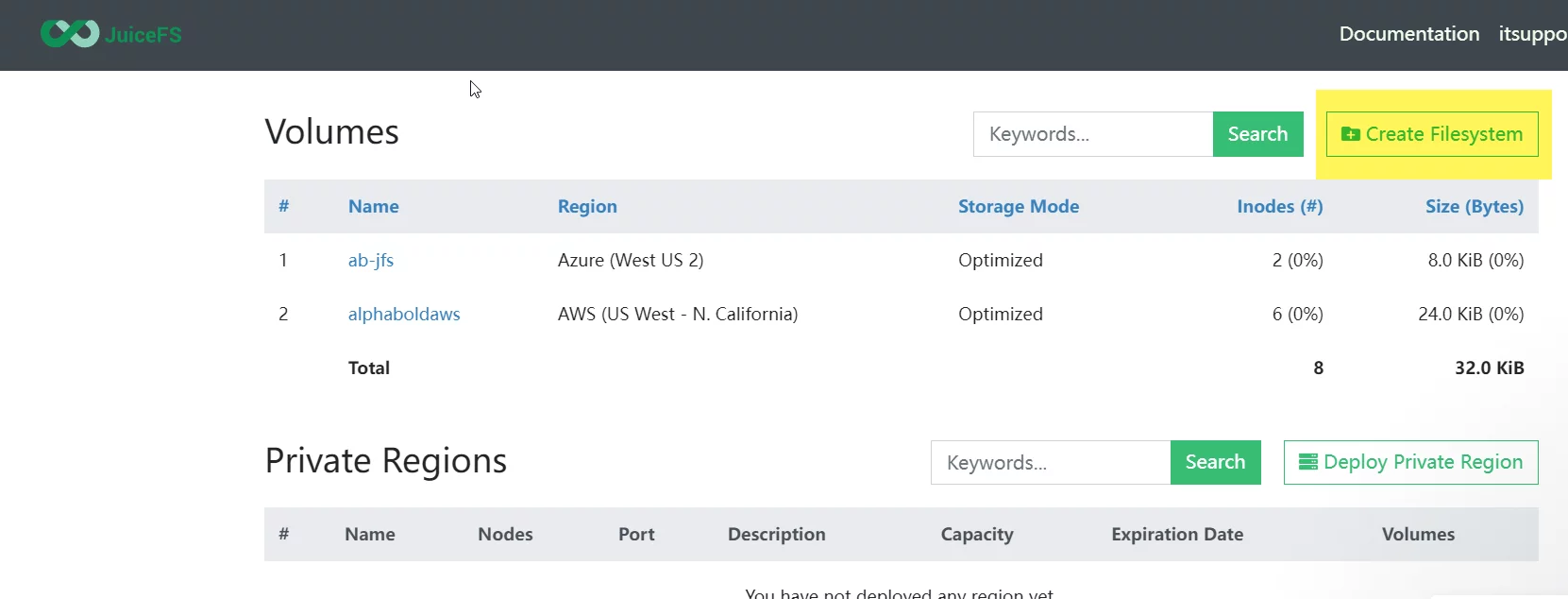Viewport: 1568px width, 599px height.
Task: Open the ab-jfs volume
Action: click(370, 260)
